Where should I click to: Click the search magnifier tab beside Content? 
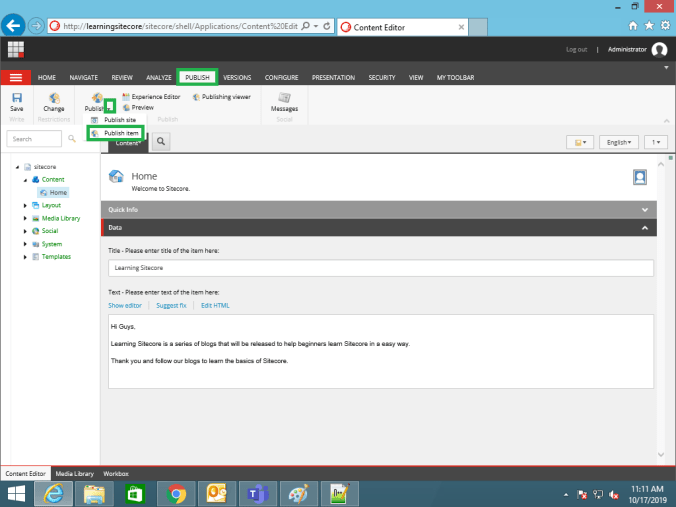[160, 142]
